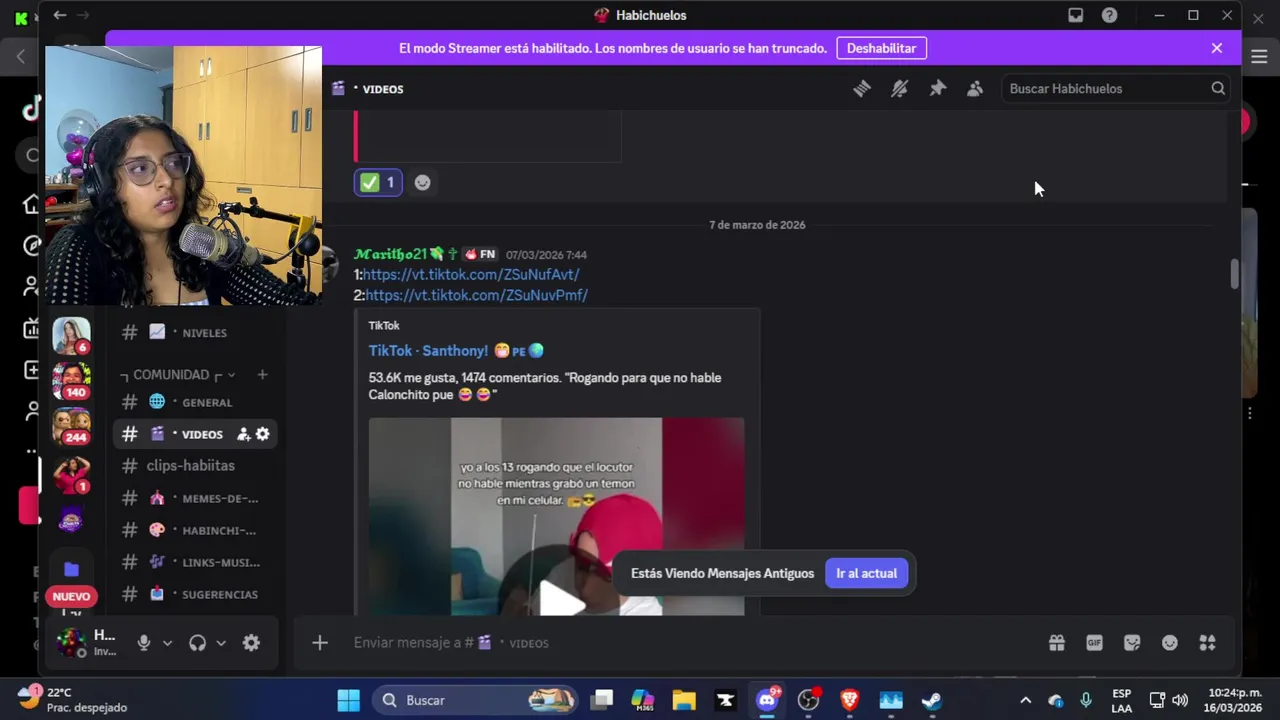
Task: Select the VIDEOS channel
Action: point(195,434)
